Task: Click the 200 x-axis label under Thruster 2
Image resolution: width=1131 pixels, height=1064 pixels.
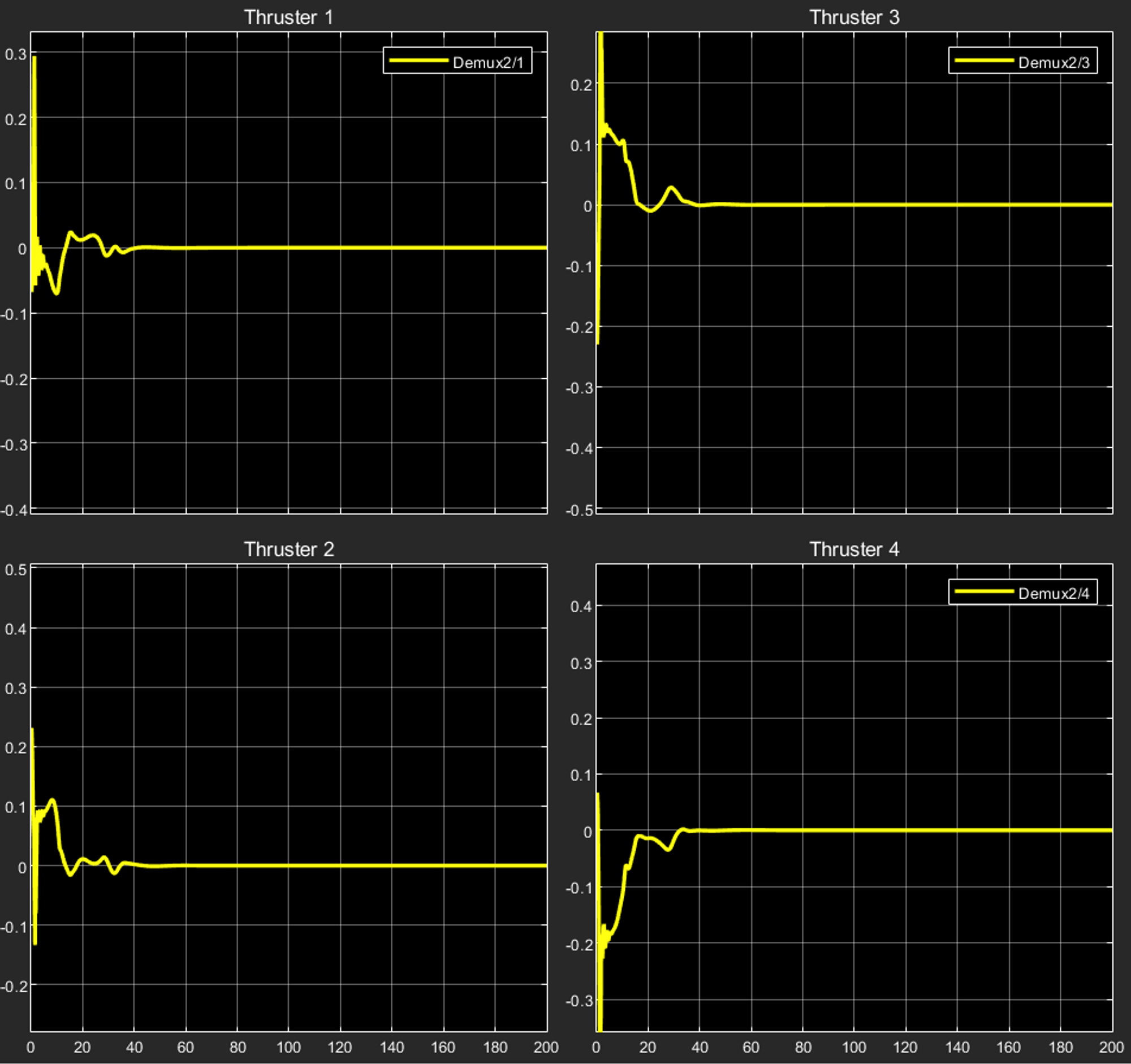Action: [x=546, y=1048]
